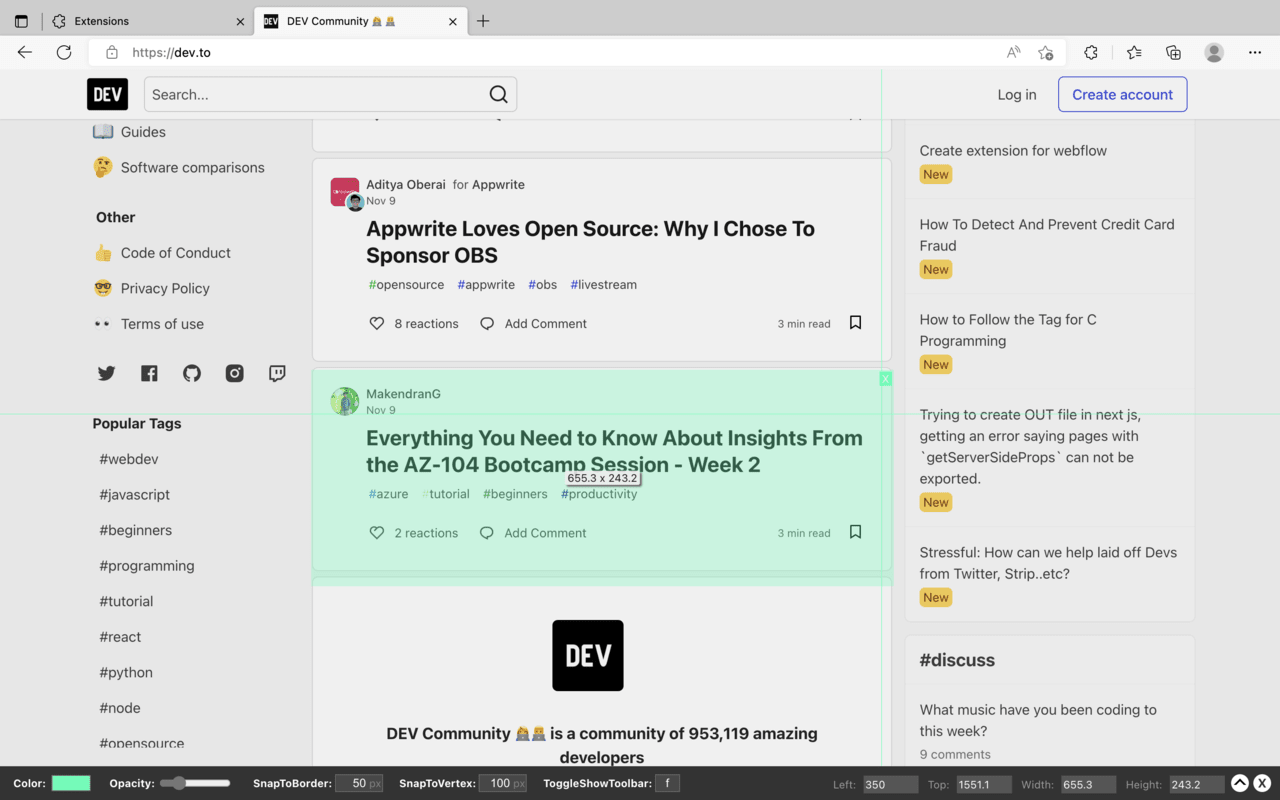Open Facebook social icon in sidebar
Image resolution: width=1280 pixels, height=800 pixels.
click(149, 373)
